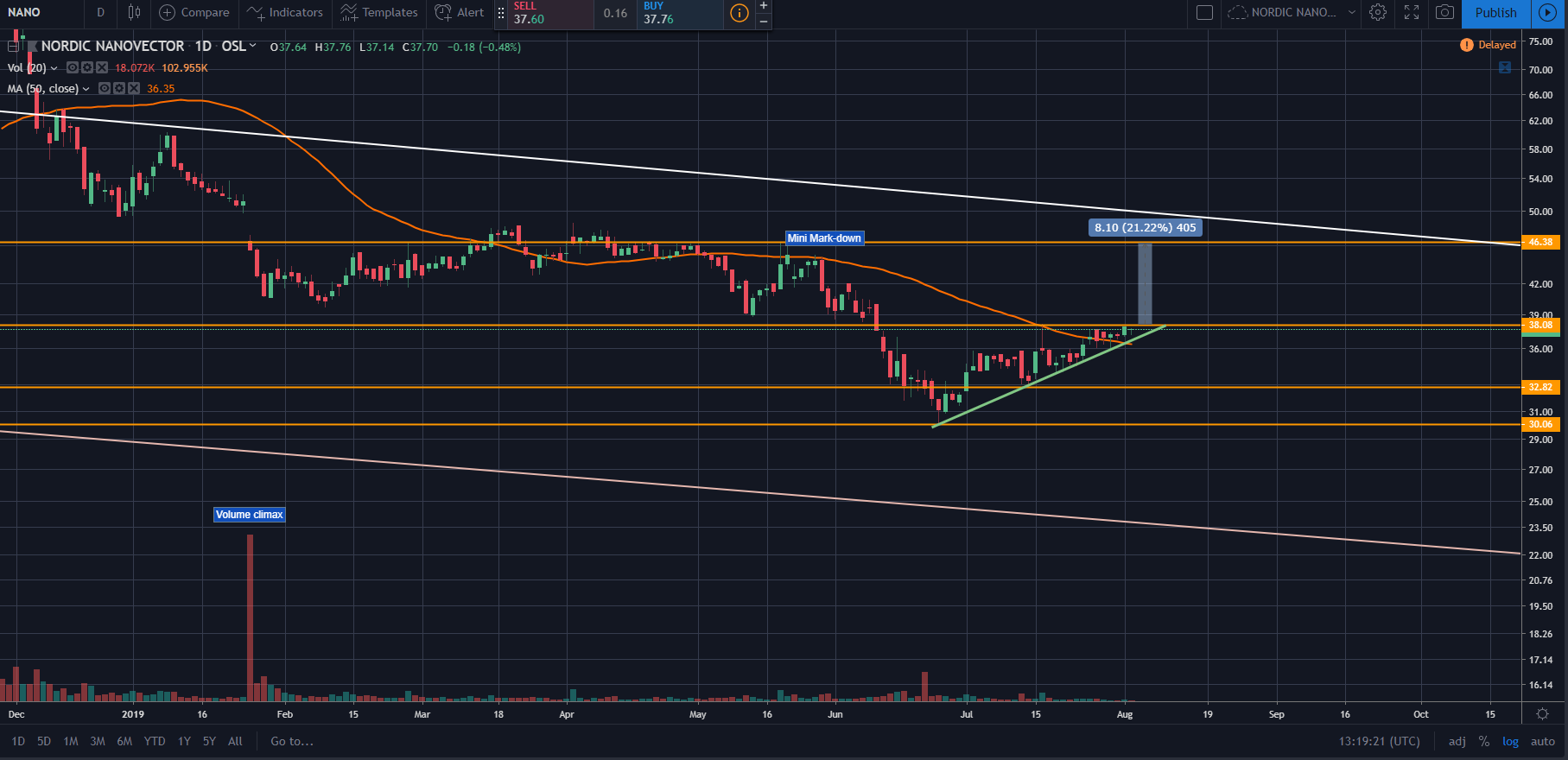This screenshot has width=1568, height=760.
Task: Click the NORDIC NANOVECTOR chart title
Action: click(x=112, y=46)
